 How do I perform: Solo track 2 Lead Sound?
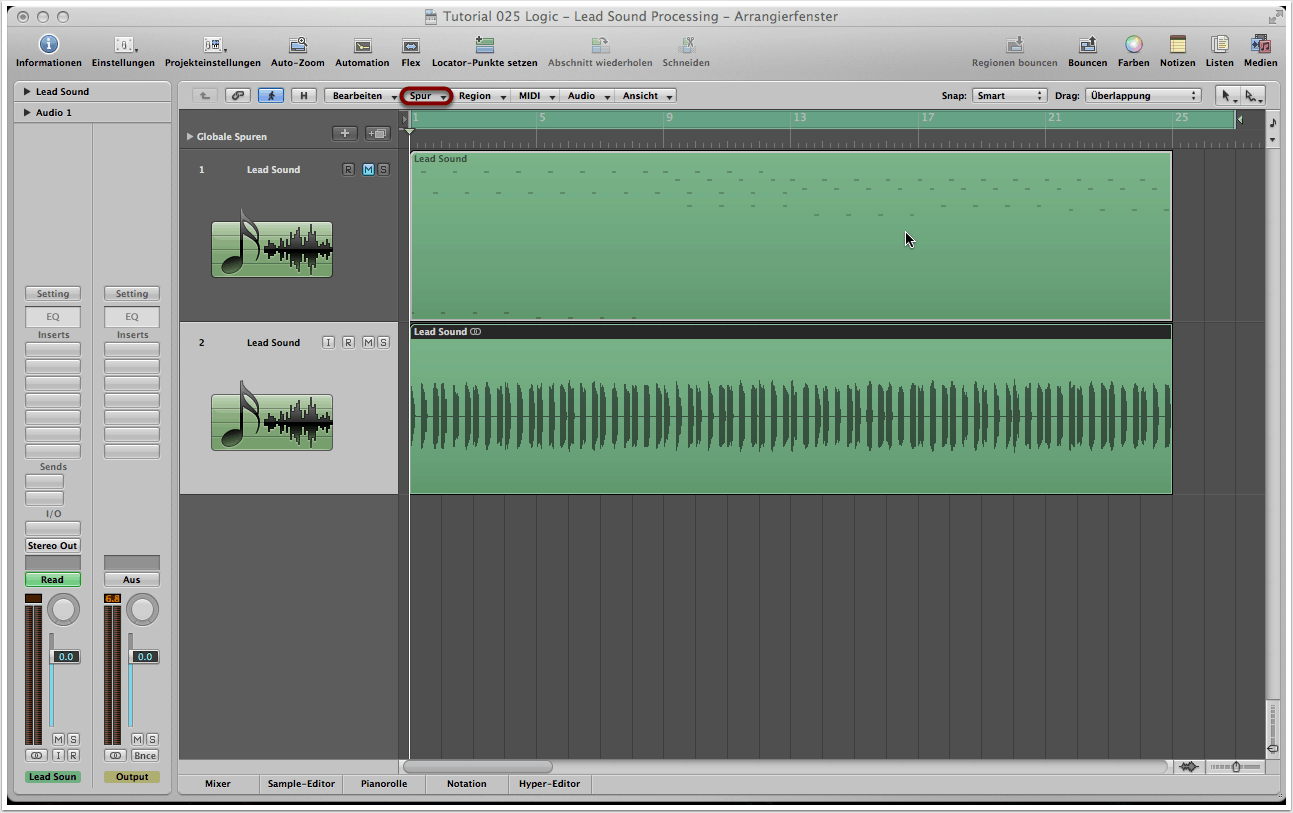click(x=383, y=343)
